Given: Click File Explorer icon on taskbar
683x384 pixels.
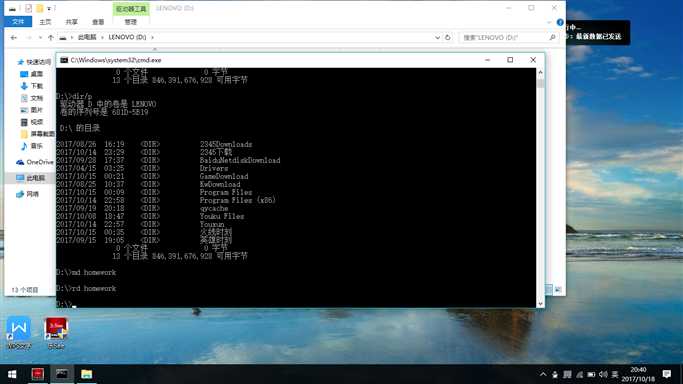Looking at the screenshot, I should pyautogui.click(x=86, y=374).
